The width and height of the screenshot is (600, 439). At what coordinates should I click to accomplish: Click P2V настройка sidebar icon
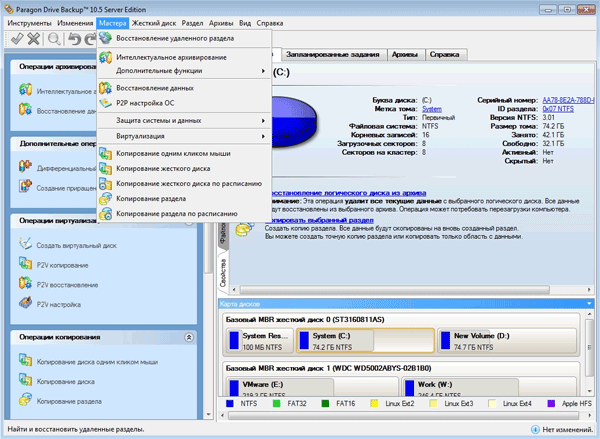tap(25, 303)
